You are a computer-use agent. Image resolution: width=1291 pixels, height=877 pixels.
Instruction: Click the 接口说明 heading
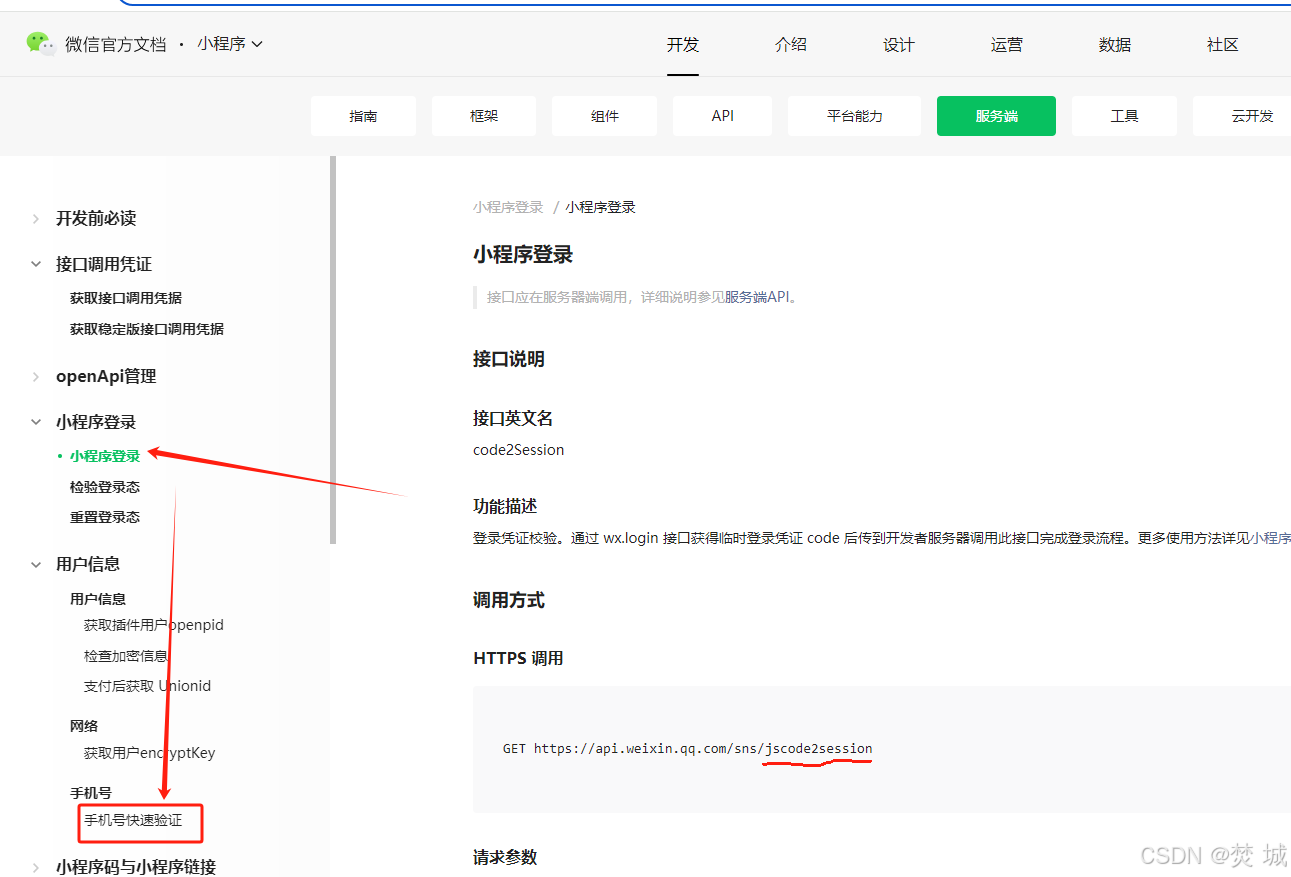coord(509,359)
